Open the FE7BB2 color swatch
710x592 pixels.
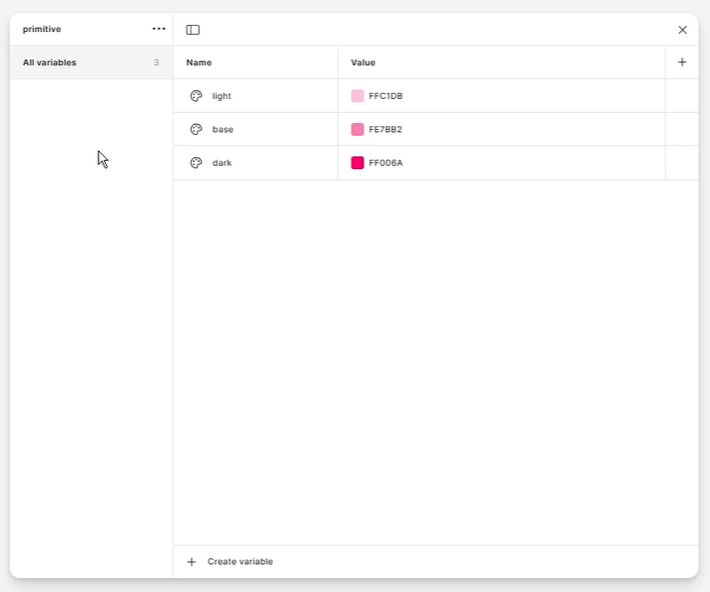(357, 130)
